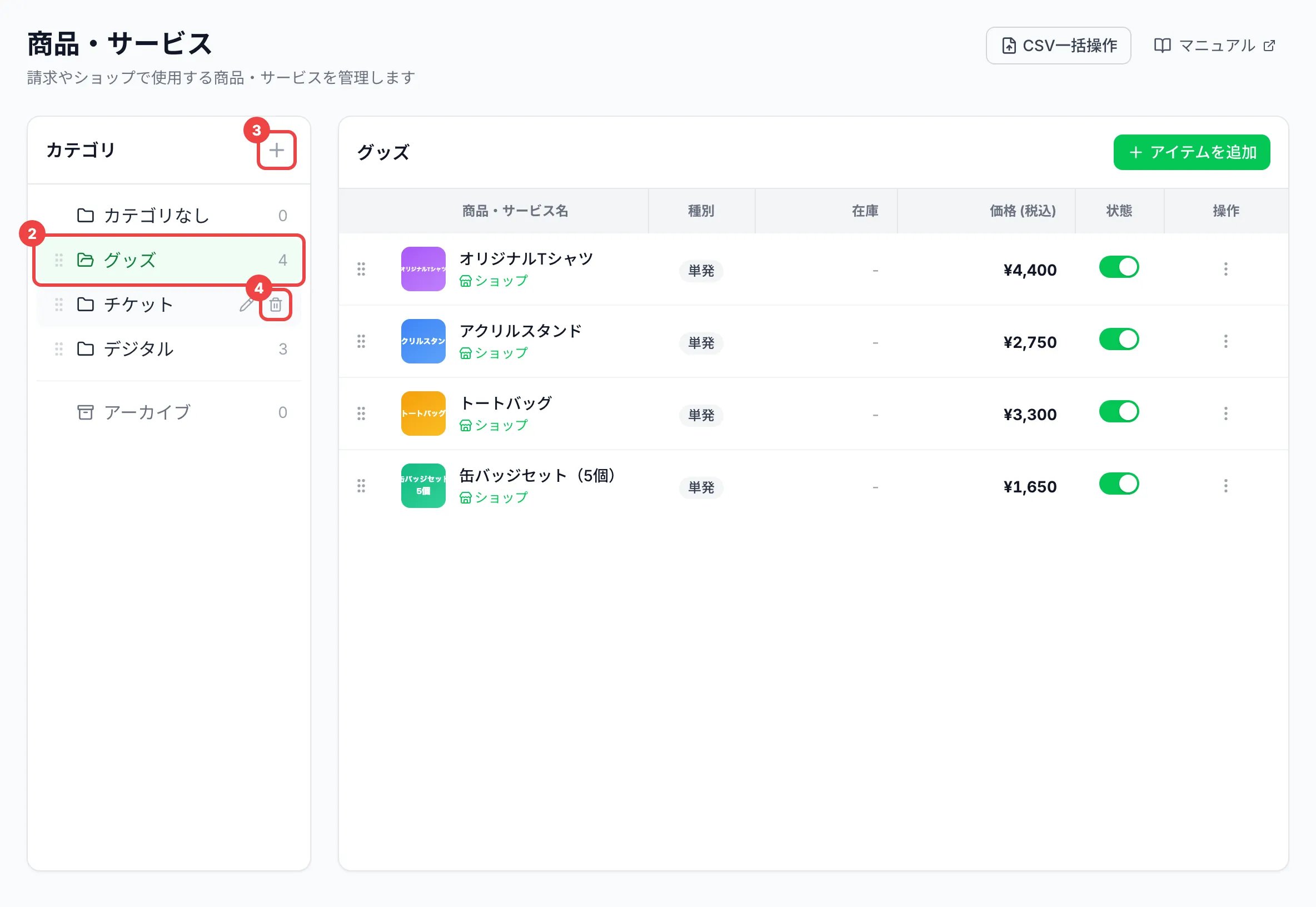Image resolution: width=1316 pixels, height=907 pixels.
Task: Click the drag handle of the 缶バッジセット row
Action: click(361, 485)
